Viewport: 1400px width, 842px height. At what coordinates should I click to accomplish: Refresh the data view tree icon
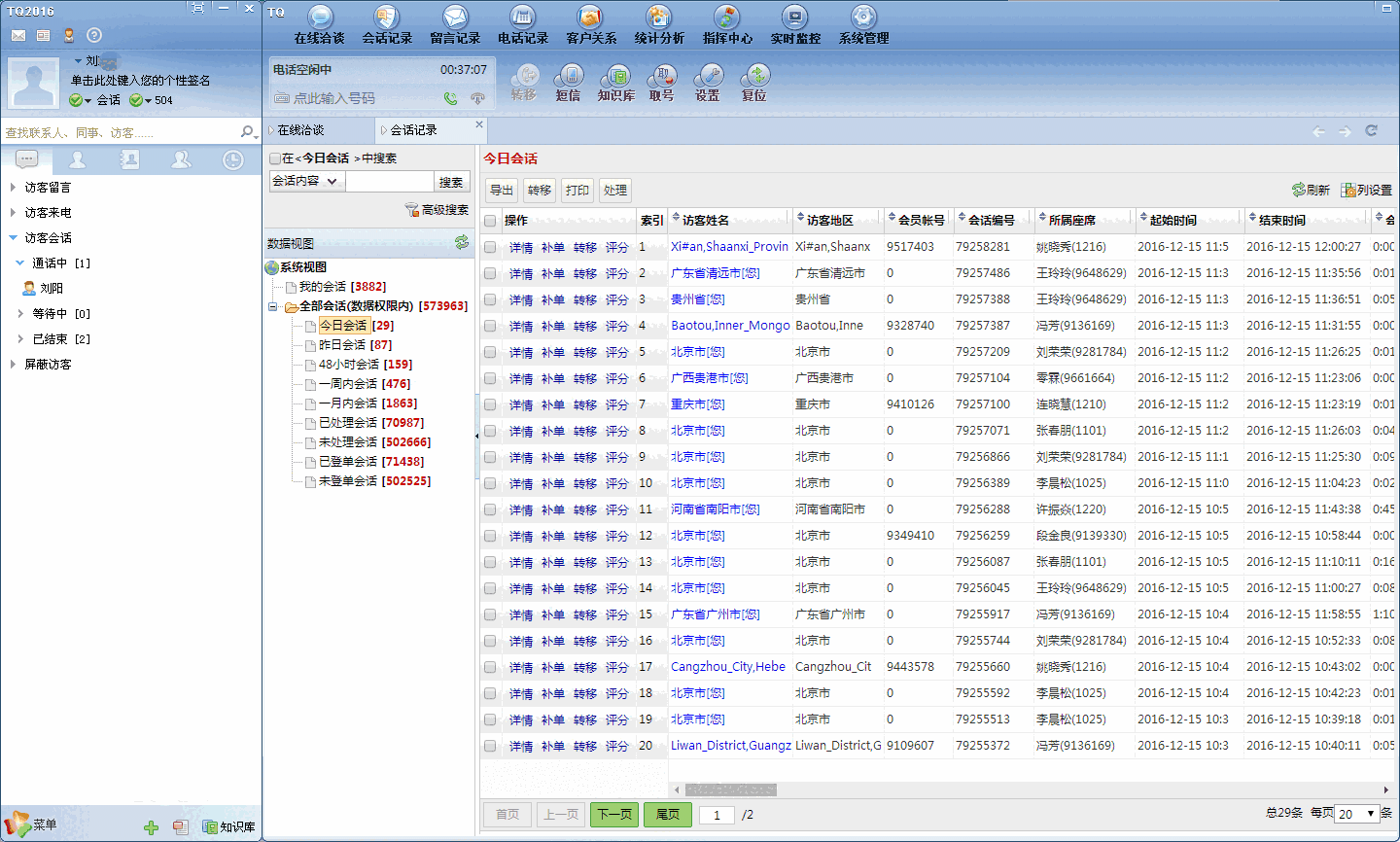tap(462, 243)
